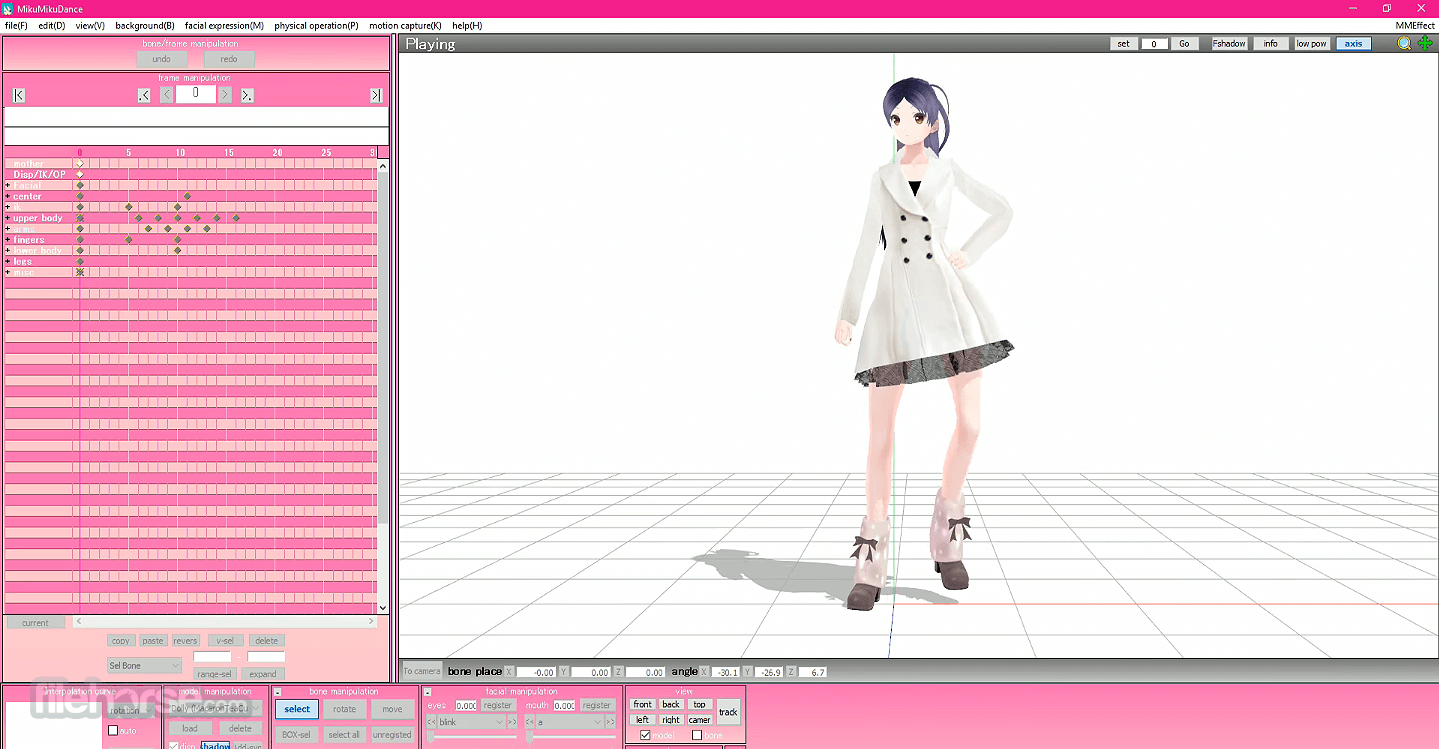Click the track button in view panel
1439x749 pixels.
[x=728, y=712]
